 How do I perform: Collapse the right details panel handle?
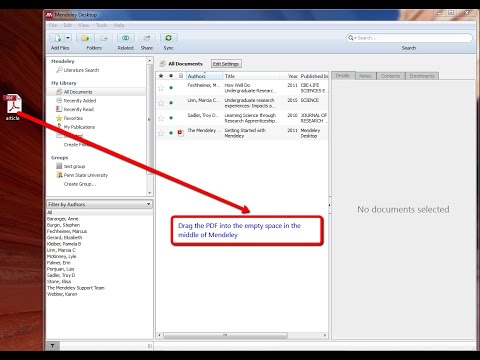point(330,205)
